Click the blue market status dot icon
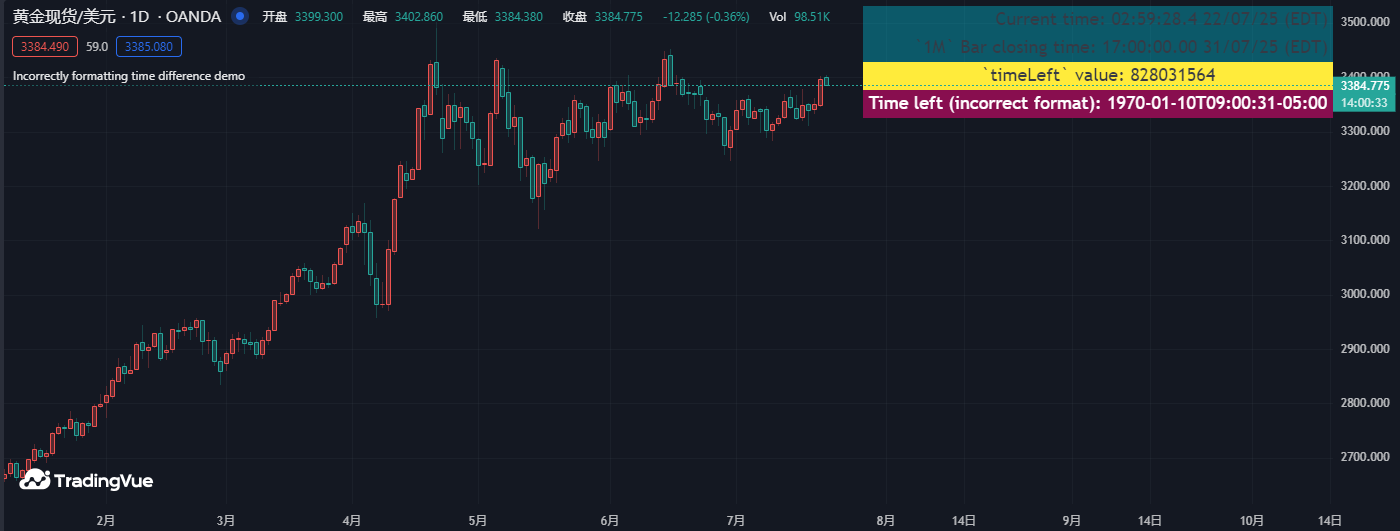 239,17
